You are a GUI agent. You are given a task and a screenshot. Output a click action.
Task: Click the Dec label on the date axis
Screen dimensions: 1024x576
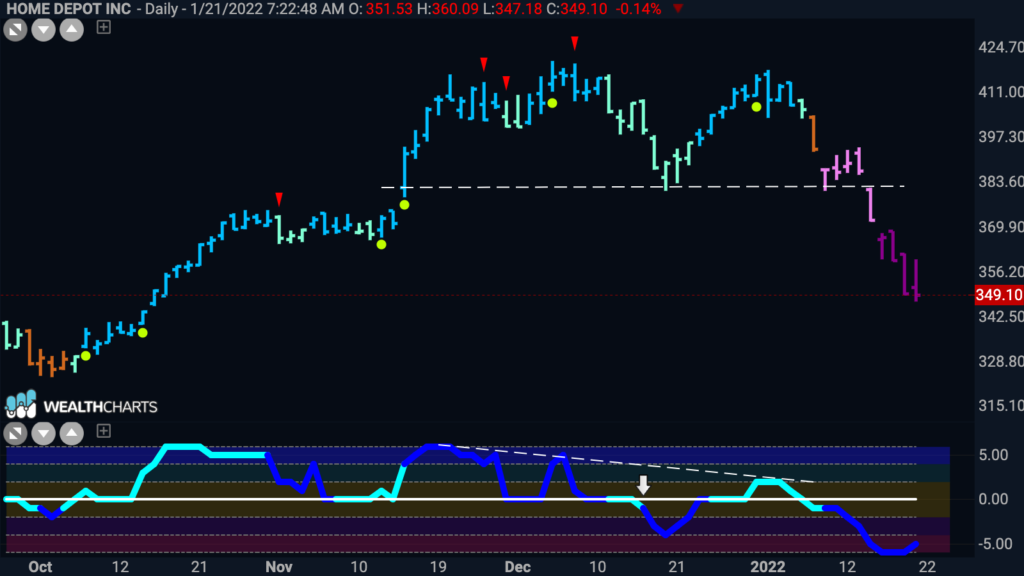point(517,566)
